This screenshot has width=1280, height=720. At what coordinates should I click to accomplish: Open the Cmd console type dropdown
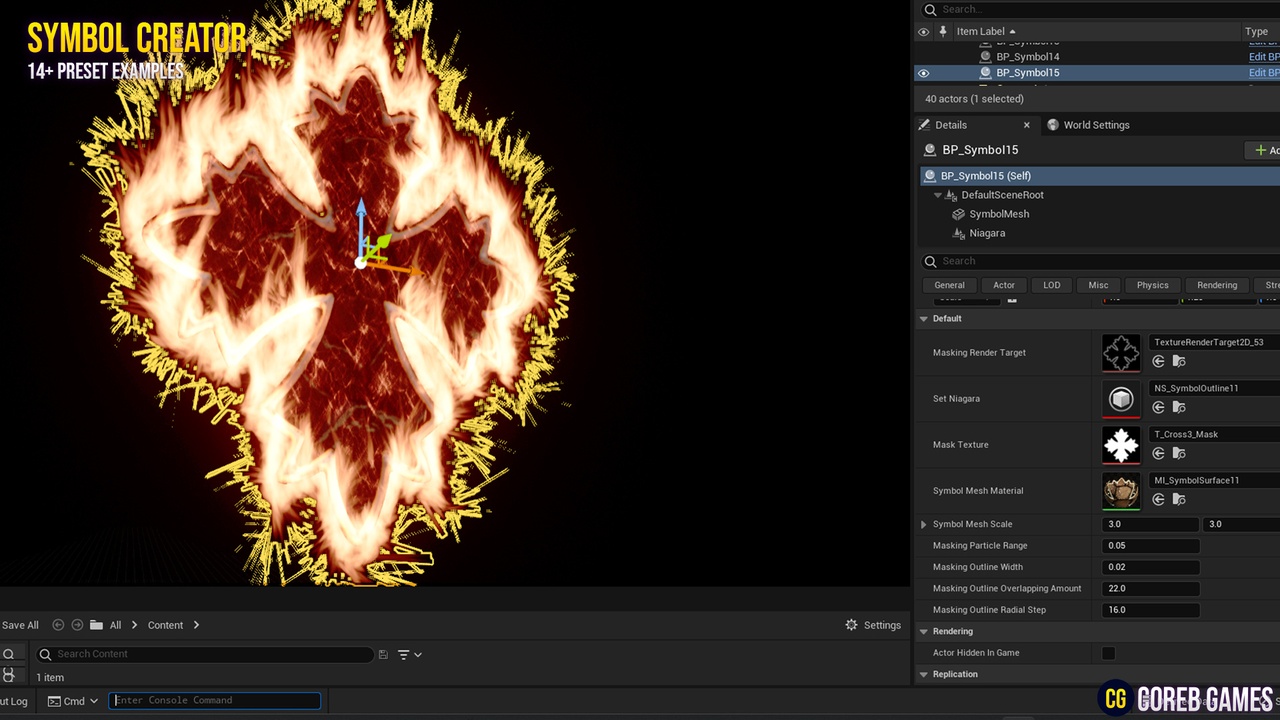(73, 701)
